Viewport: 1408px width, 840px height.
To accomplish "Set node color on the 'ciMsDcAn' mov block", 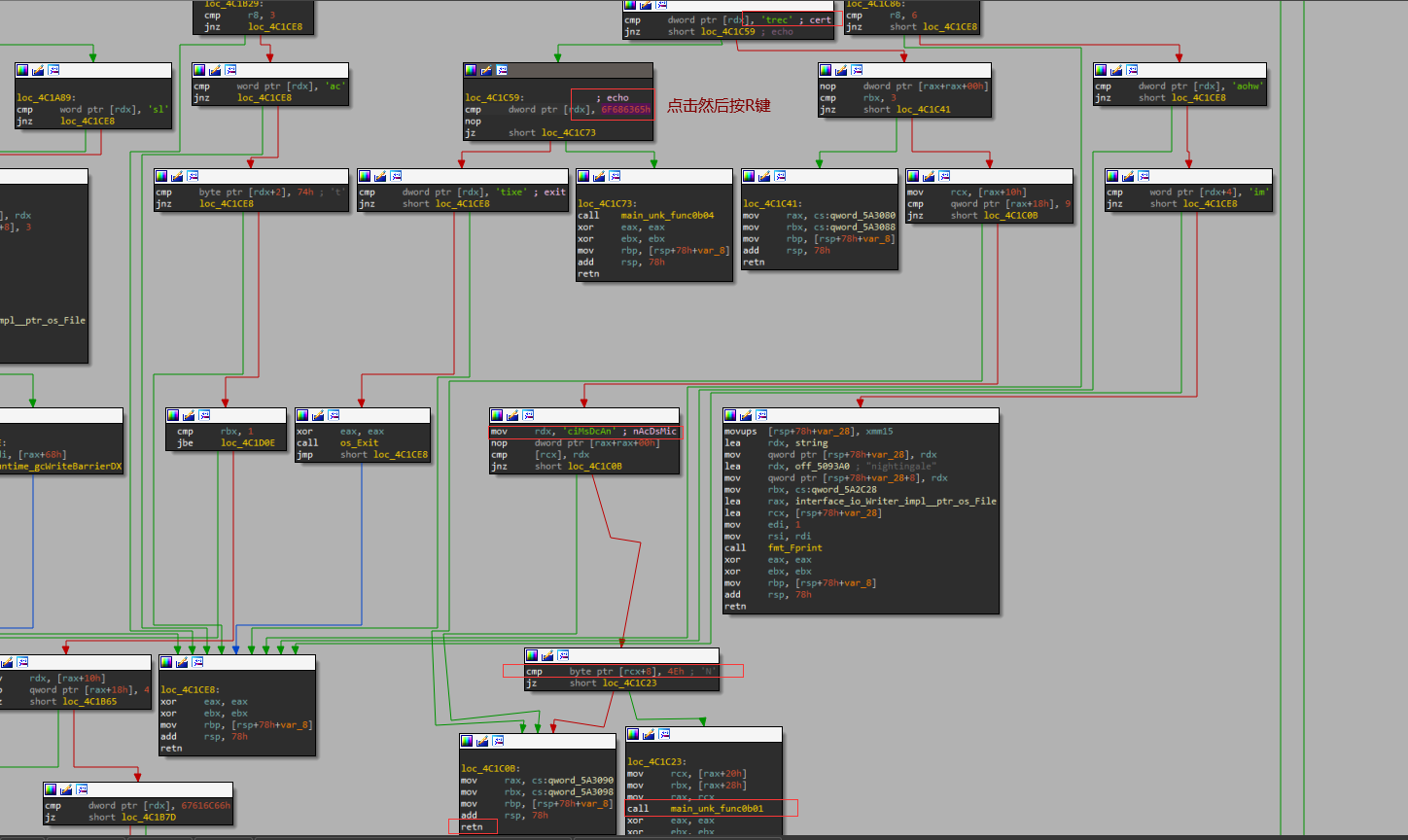I will pyautogui.click(x=497, y=415).
